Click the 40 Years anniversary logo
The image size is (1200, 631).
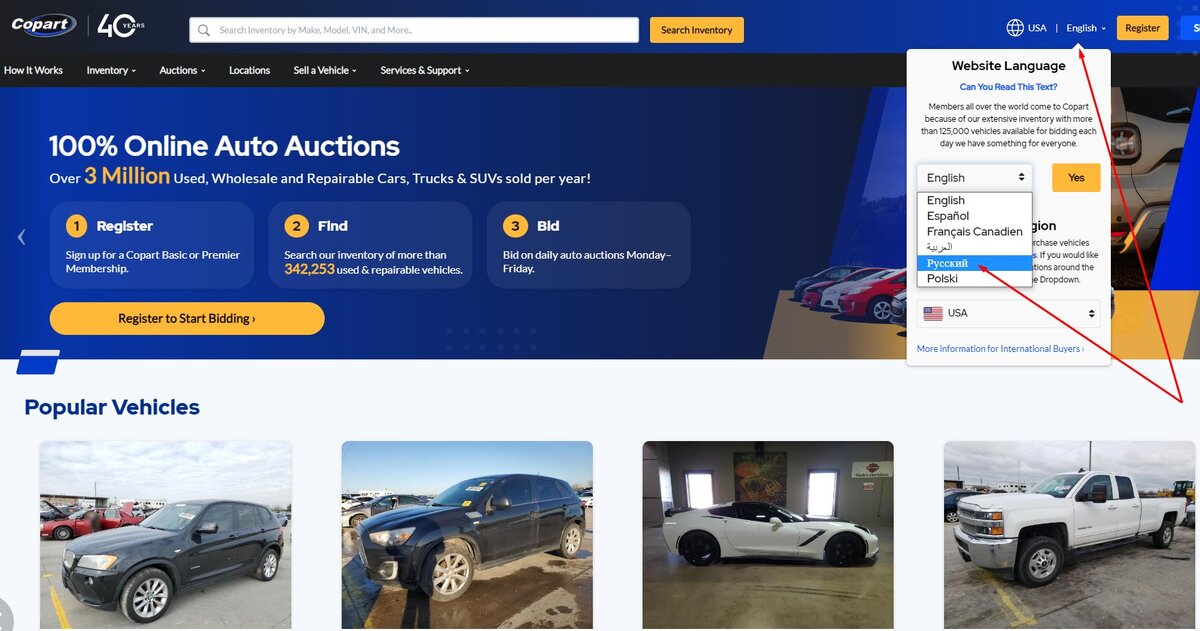click(120, 26)
